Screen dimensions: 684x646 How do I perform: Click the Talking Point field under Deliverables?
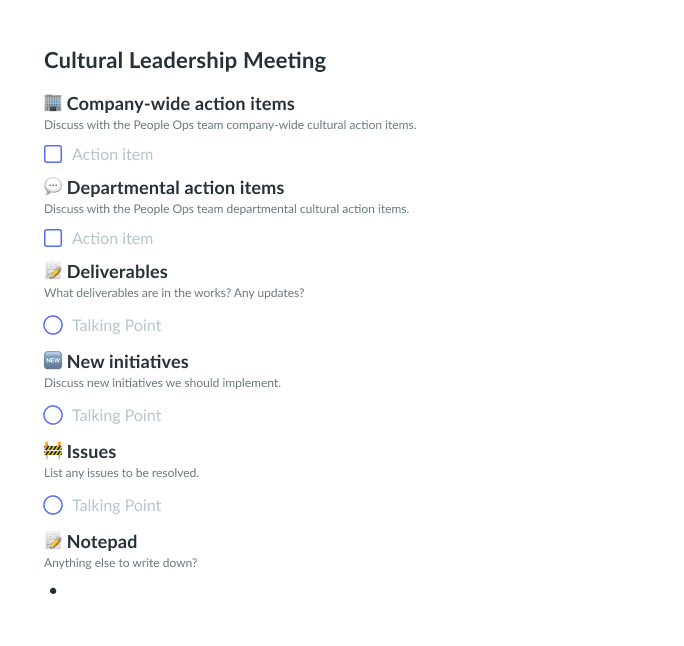tap(116, 326)
